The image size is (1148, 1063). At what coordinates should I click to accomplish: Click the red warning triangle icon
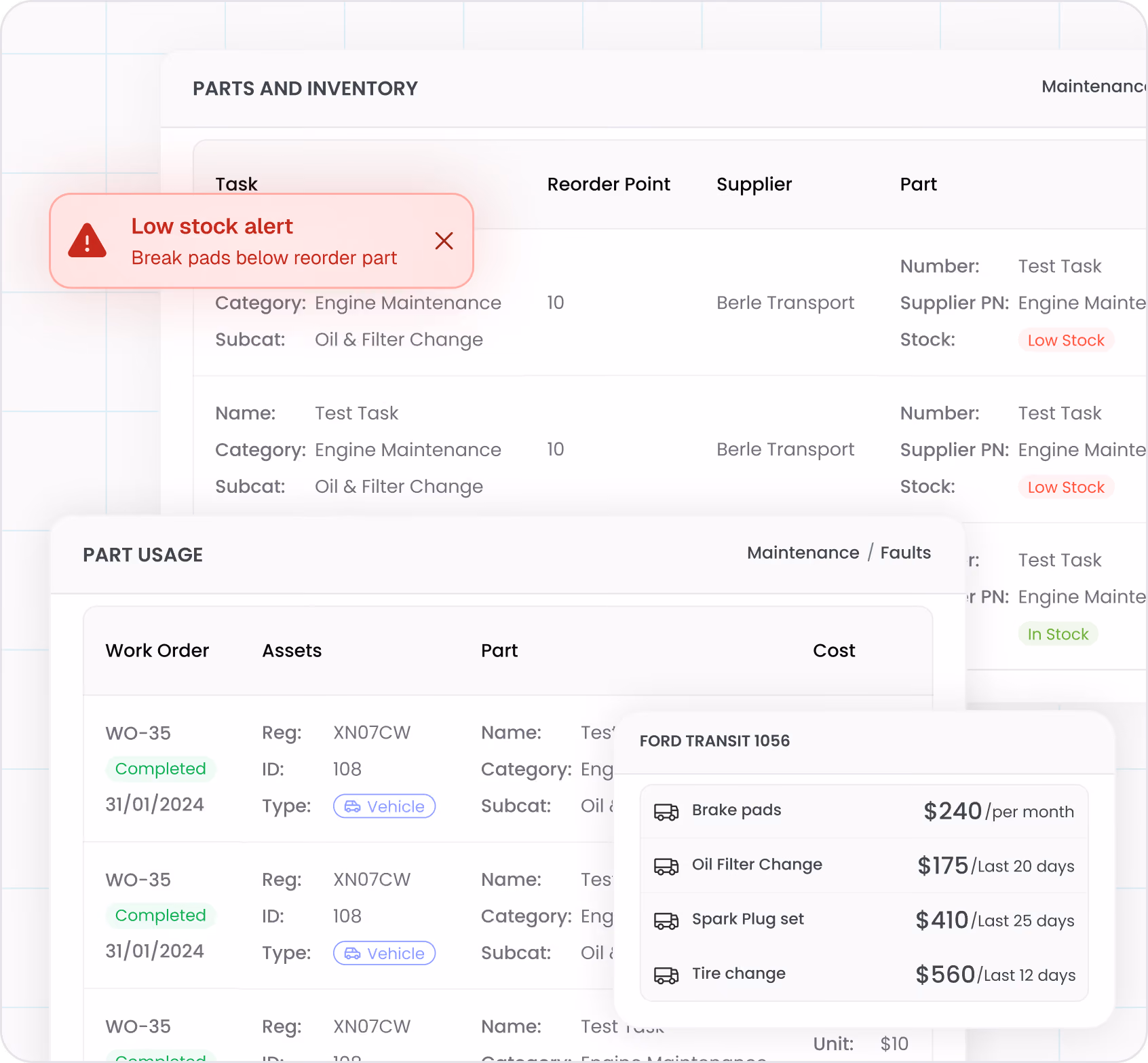(x=88, y=240)
